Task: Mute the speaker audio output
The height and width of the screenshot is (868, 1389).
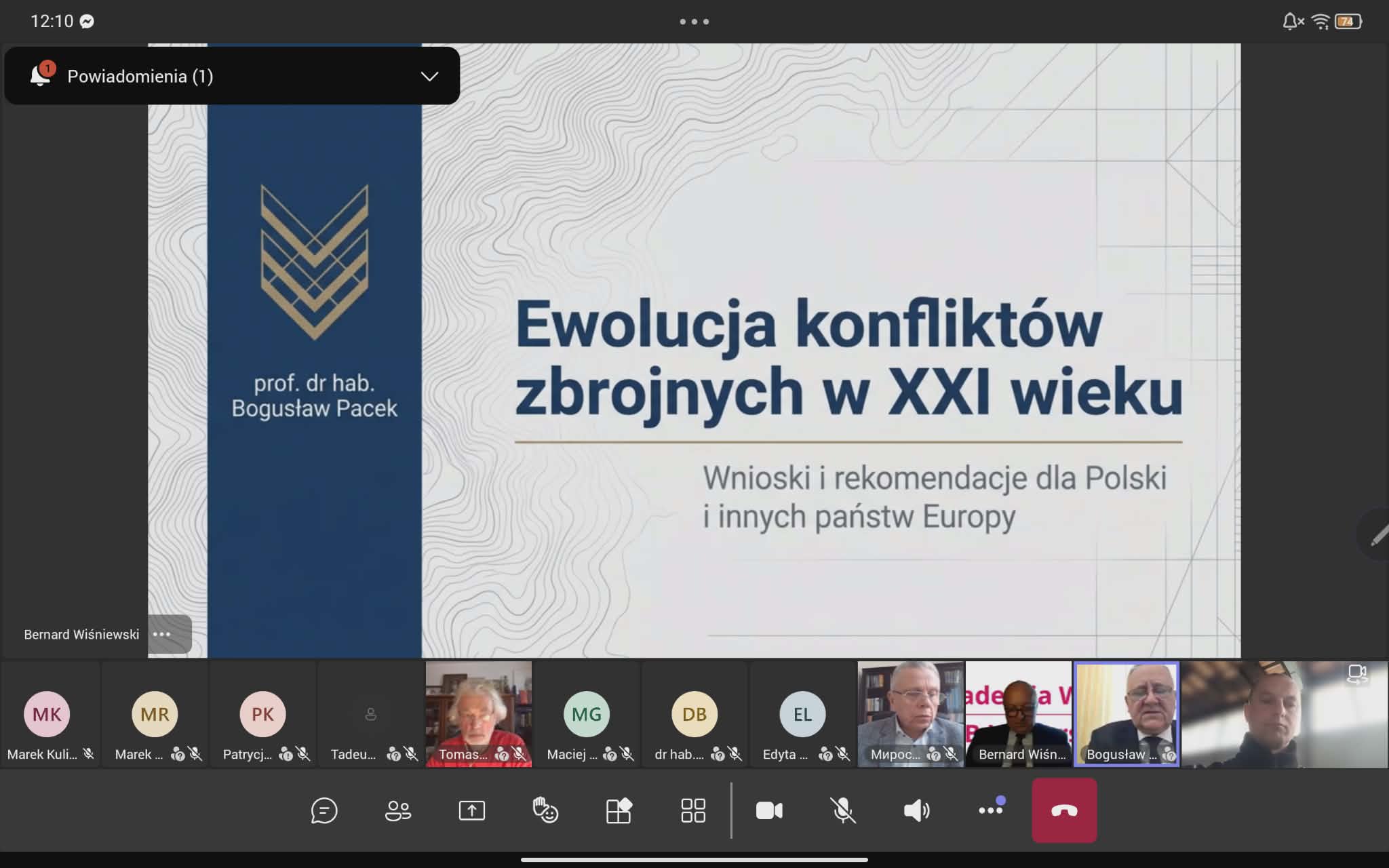Action: pyautogui.click(x=916, y=810)
